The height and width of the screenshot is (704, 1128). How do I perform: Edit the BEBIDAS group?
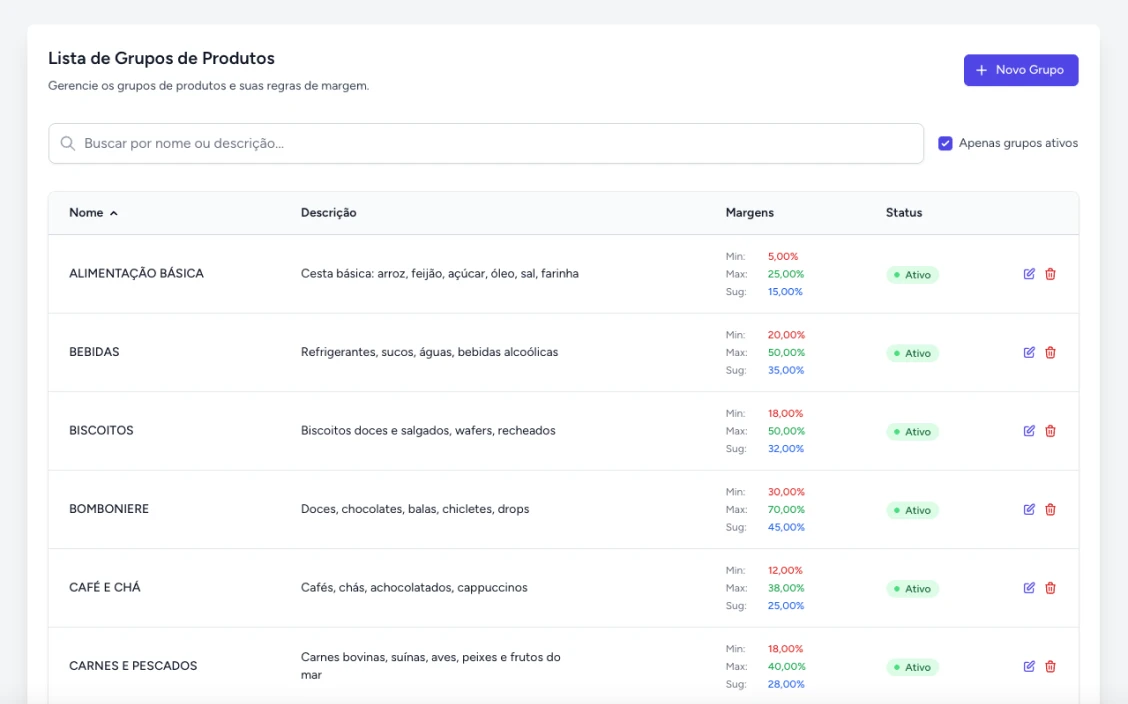click(1029, 352)
